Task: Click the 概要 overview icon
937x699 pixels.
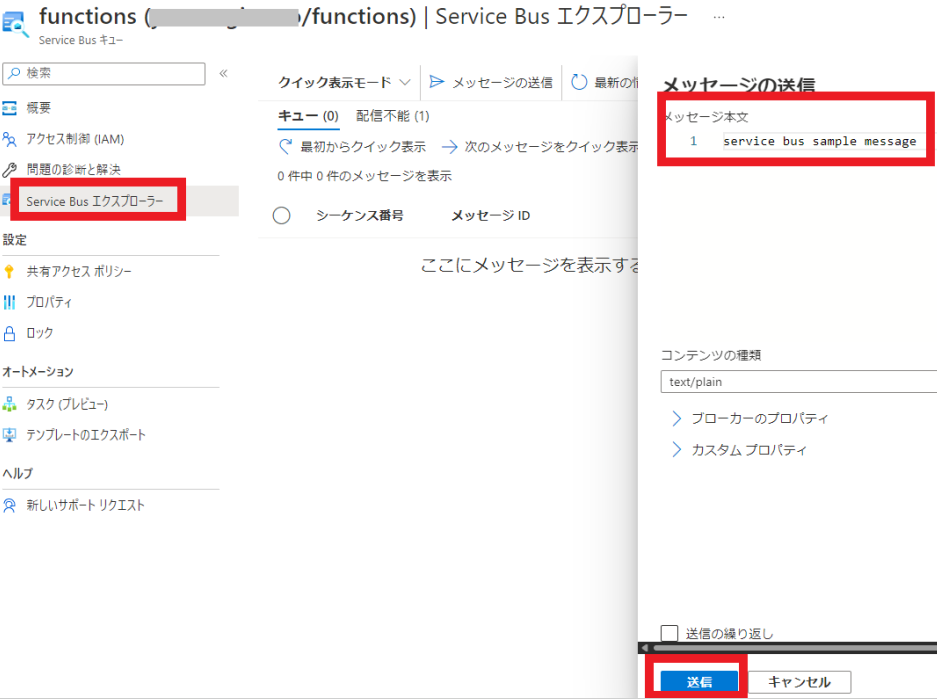Action: [9, 108]
